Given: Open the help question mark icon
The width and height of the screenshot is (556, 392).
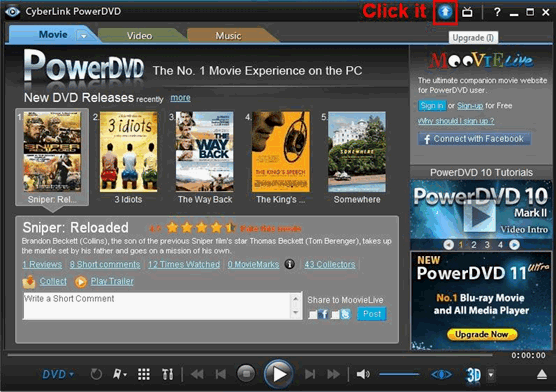Looking at the screenshot, I should [497, 12].
